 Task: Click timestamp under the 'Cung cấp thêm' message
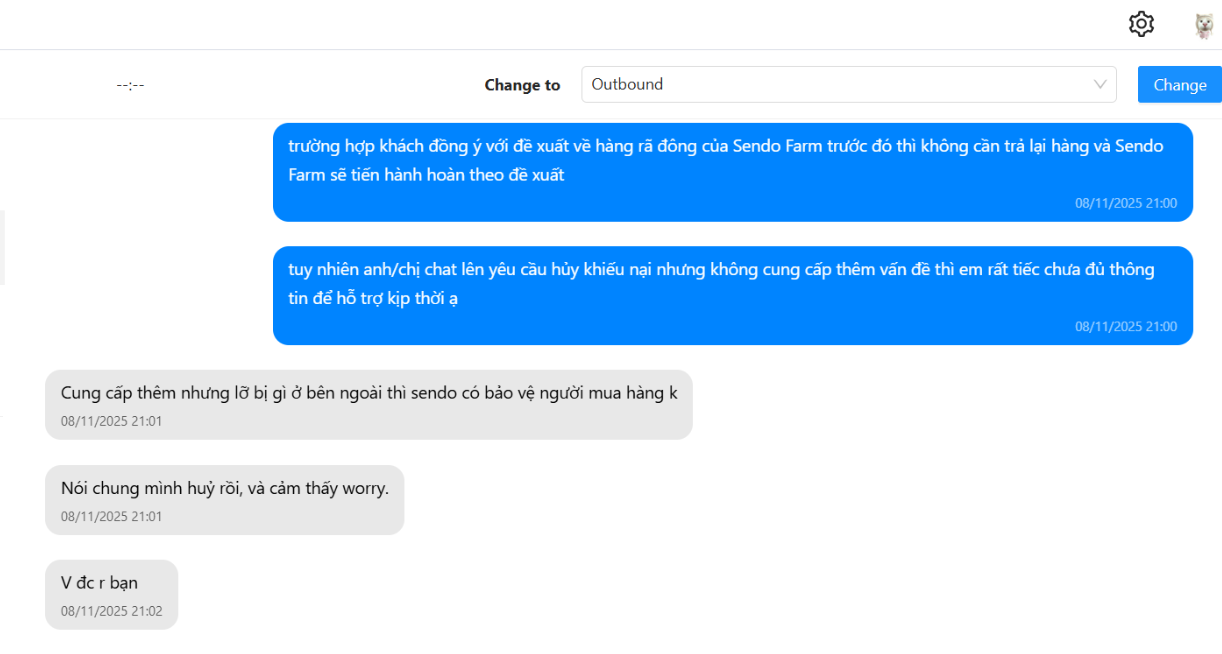[x=111, y=421]
